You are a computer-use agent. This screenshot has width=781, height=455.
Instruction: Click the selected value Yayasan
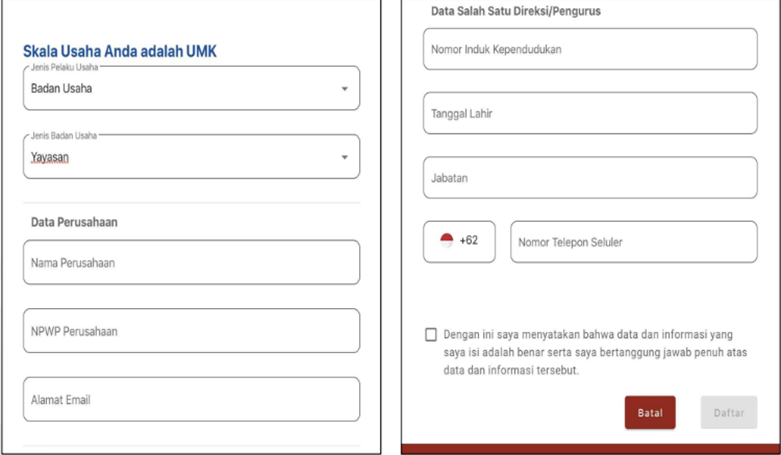[x=50, y=157]
